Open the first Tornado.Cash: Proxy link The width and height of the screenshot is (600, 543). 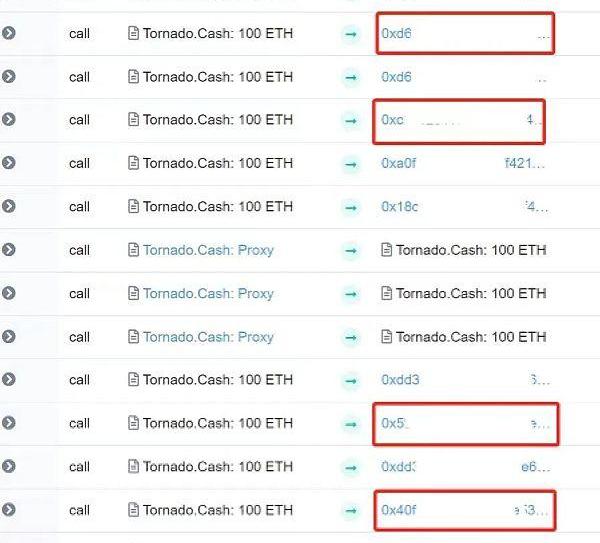[208, 250]
